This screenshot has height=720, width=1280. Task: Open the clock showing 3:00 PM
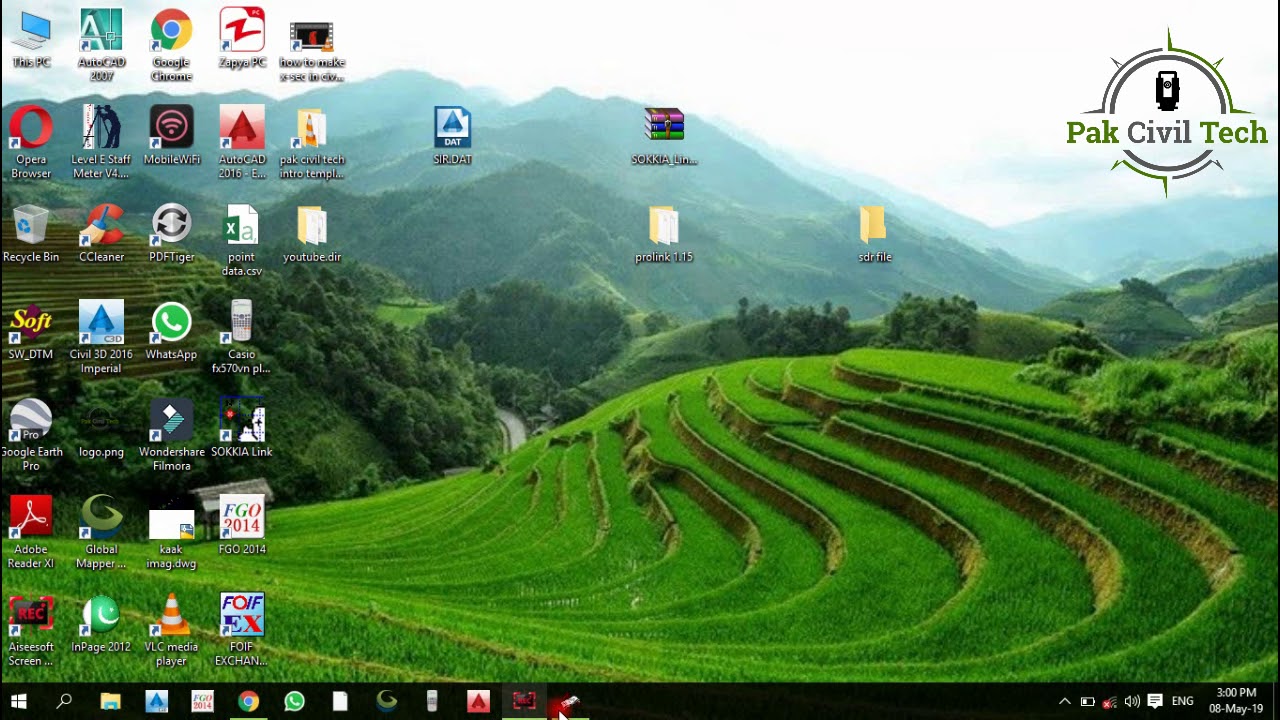pyautogui.click(x=1236, y=700)
